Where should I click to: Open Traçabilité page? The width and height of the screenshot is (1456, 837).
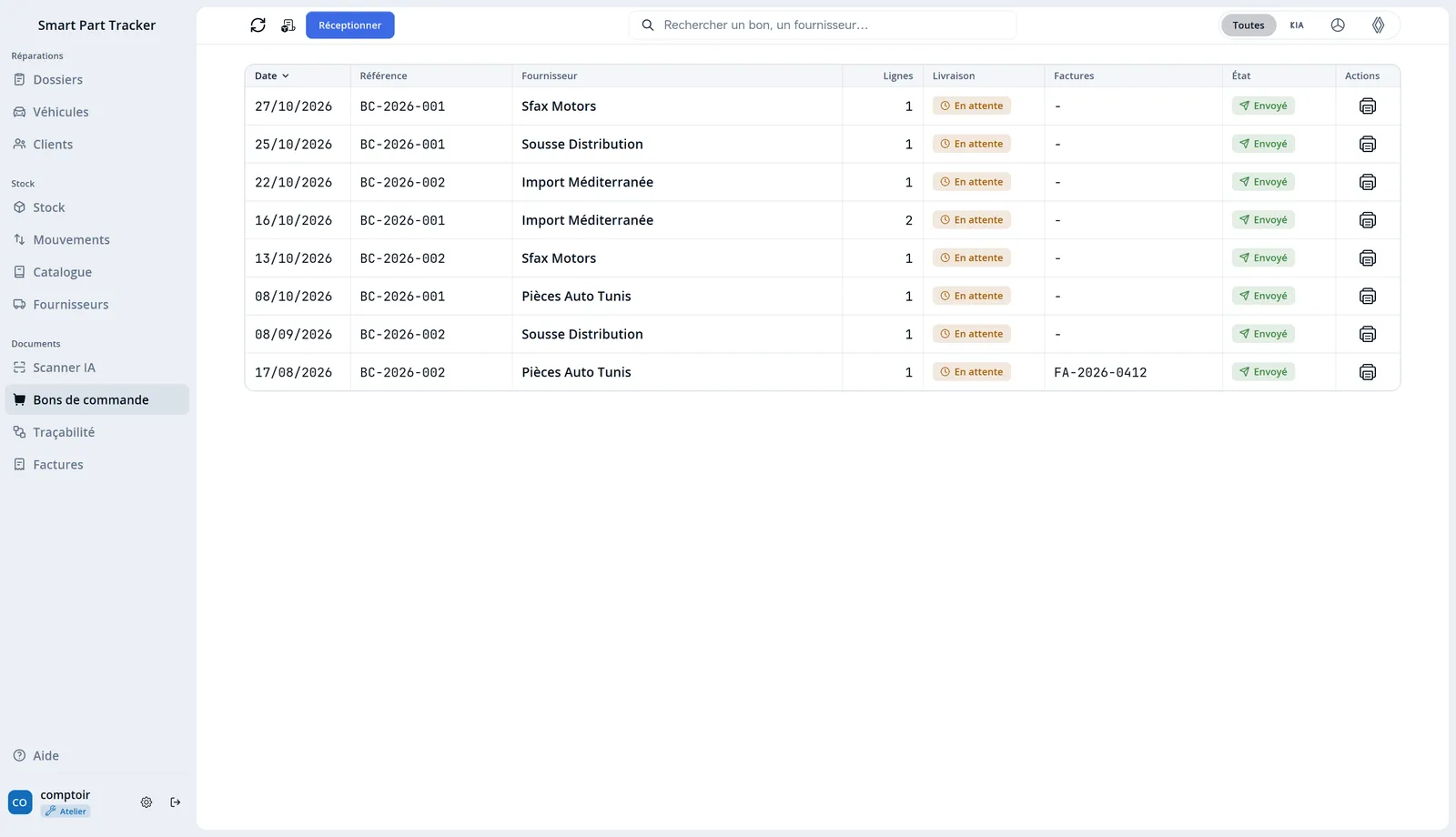click(x=97, y=432)
